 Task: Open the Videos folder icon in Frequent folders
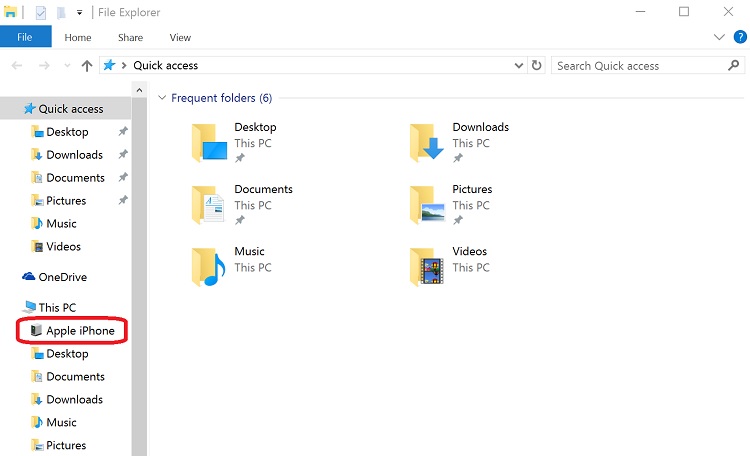click(427, 267)
